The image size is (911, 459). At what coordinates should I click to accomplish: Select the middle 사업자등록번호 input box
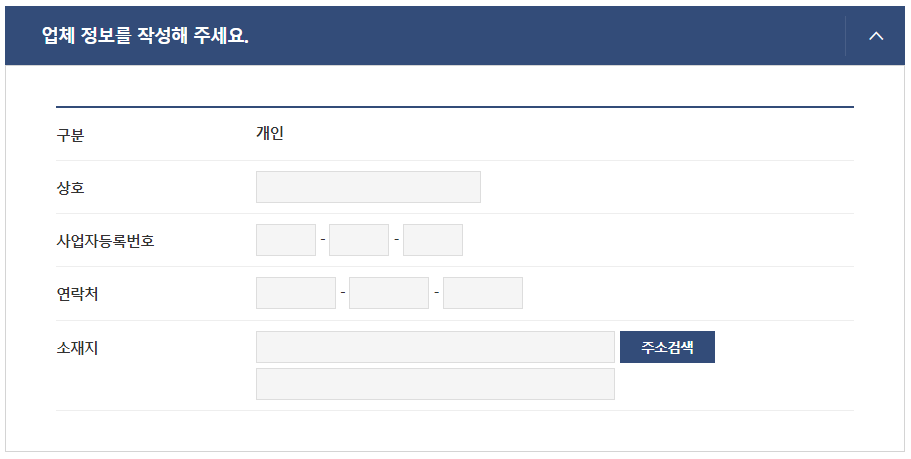point(359,240)
